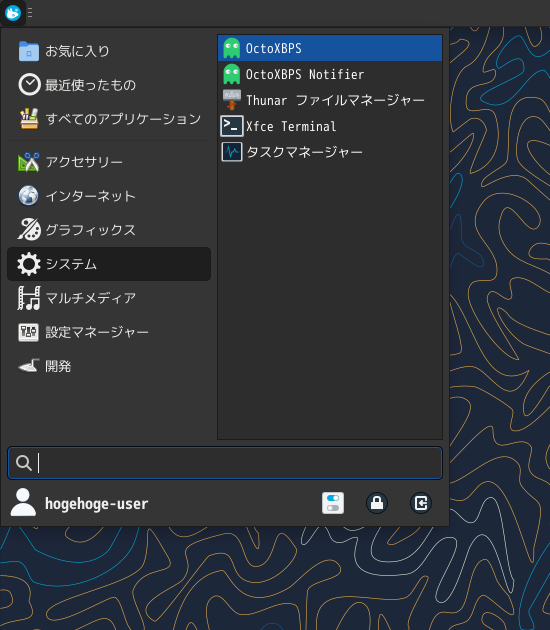Show 最近使ったもの recently used items

point(109,85)
